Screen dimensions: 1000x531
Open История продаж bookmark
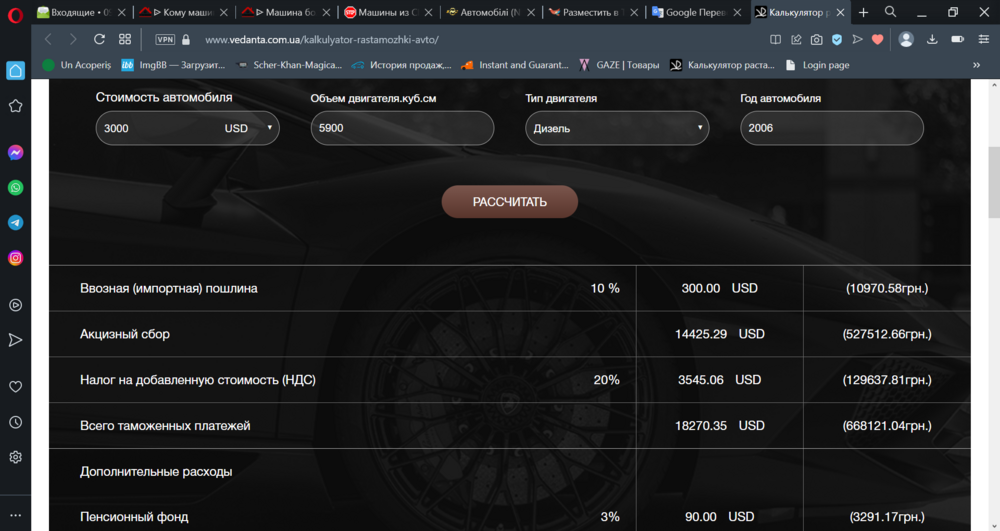click(401, 65)
